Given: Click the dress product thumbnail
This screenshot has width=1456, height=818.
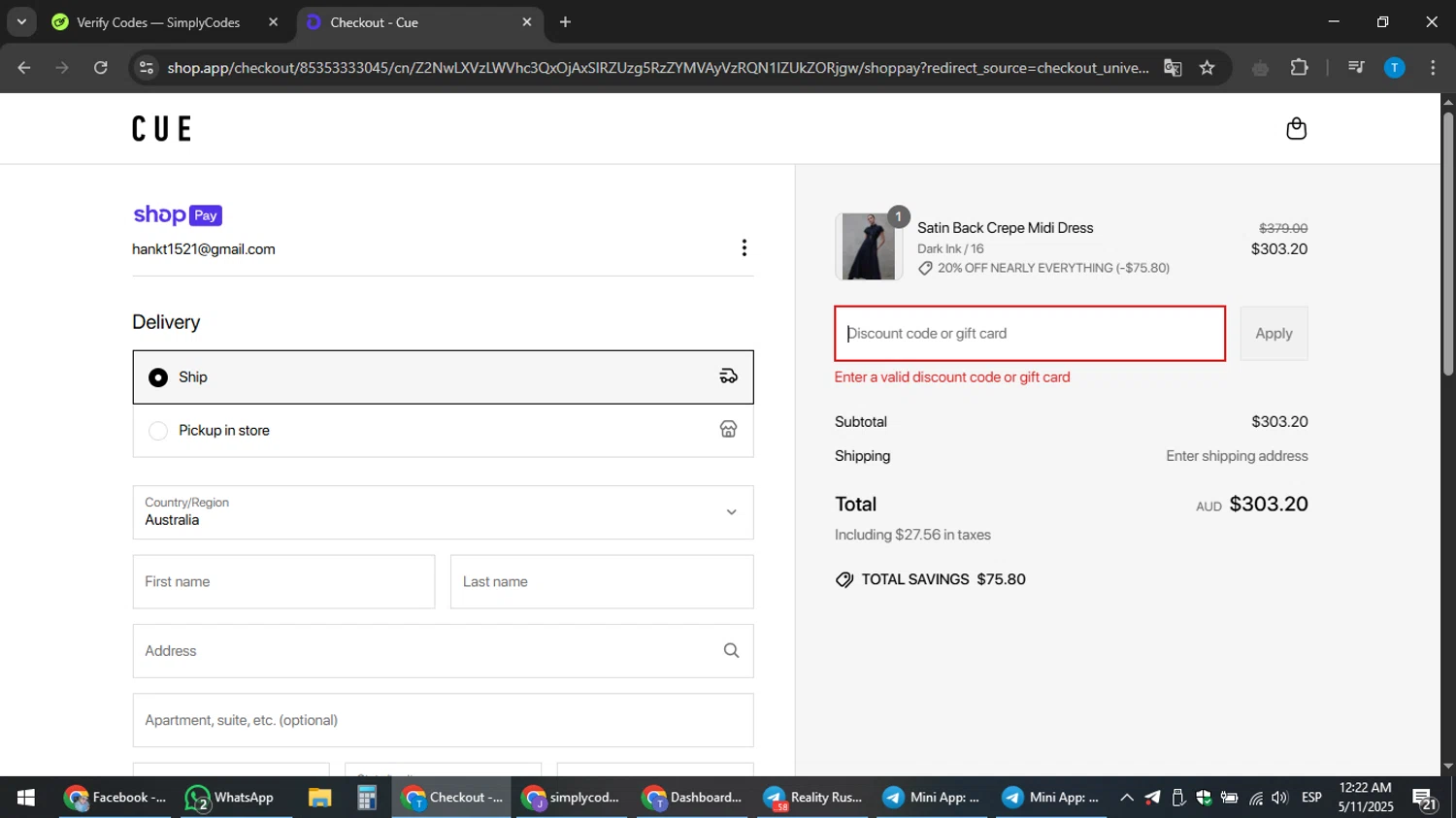Looking at the screenshot, I should point(869,246).
